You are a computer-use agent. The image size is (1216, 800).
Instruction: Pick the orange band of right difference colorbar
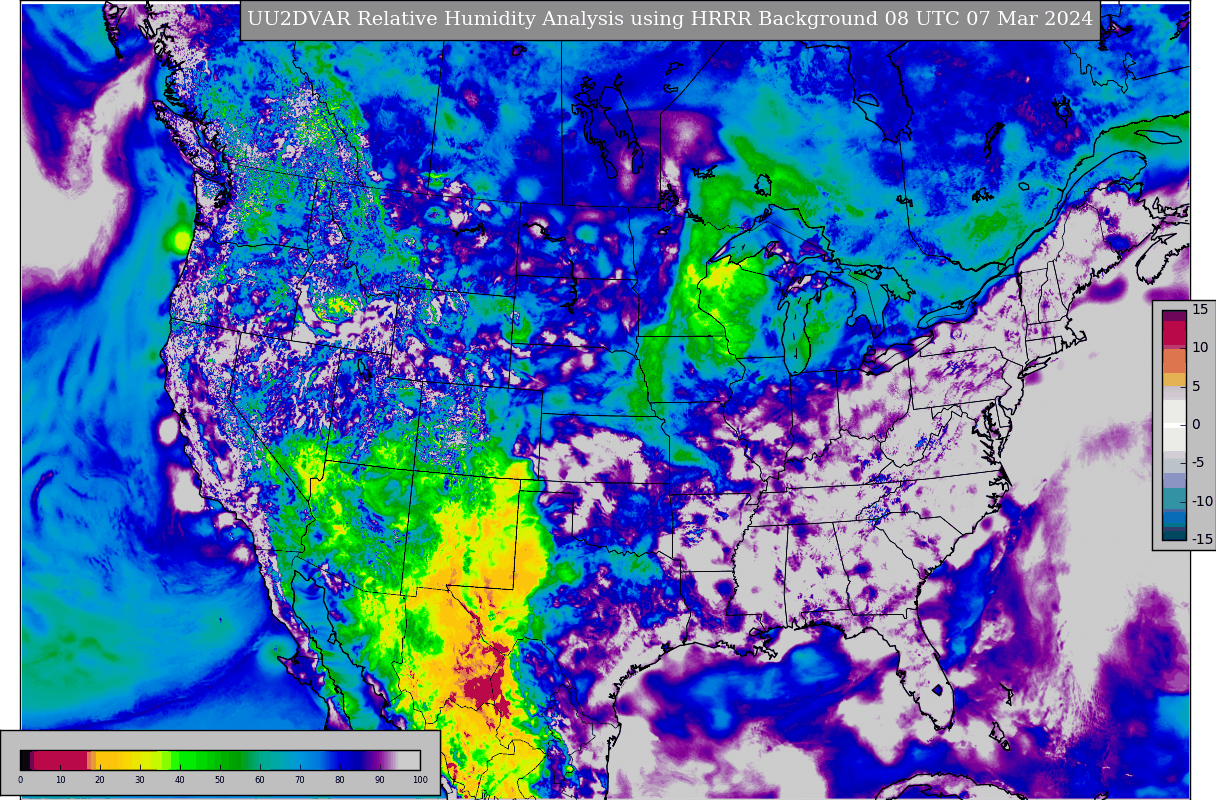(1174, 361)
